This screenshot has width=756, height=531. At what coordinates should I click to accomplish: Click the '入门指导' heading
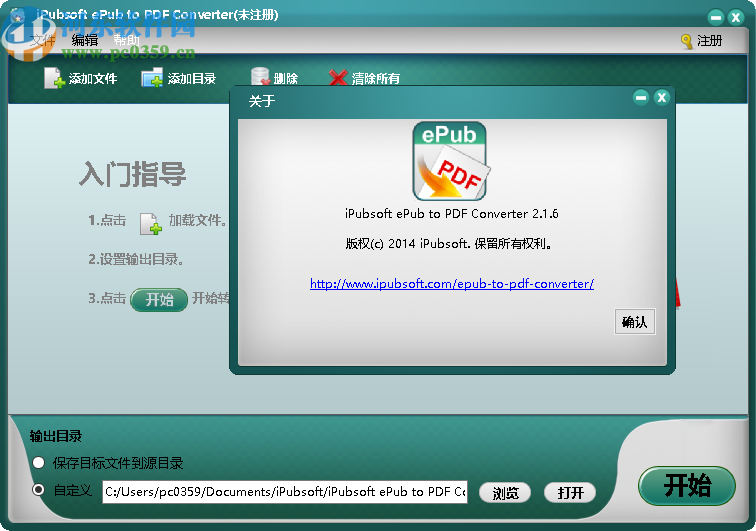coord(133,174)
